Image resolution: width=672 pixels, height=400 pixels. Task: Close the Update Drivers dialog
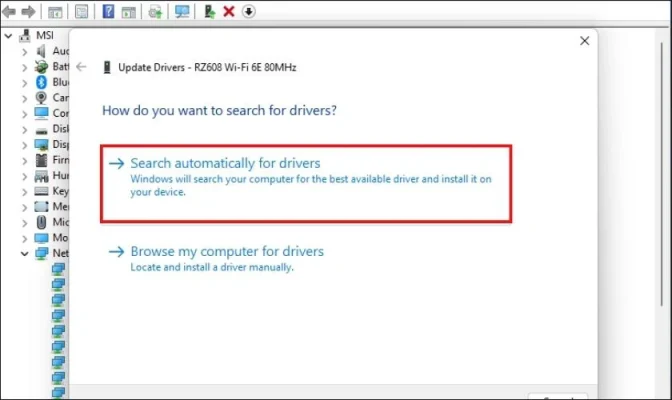coord(584,41)
